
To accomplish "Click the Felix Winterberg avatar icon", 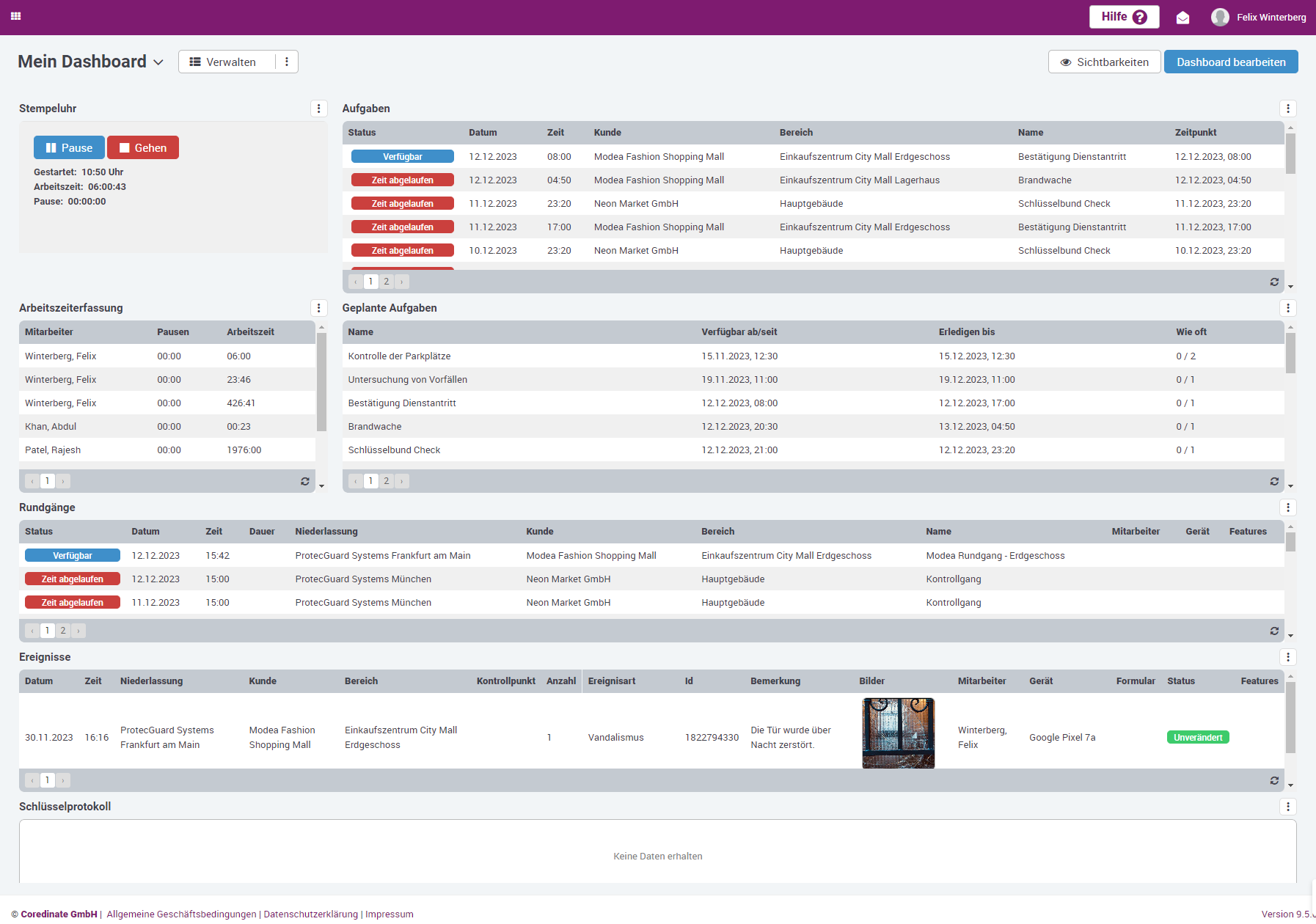I will pyautogui.click(x=1220, y=16).
